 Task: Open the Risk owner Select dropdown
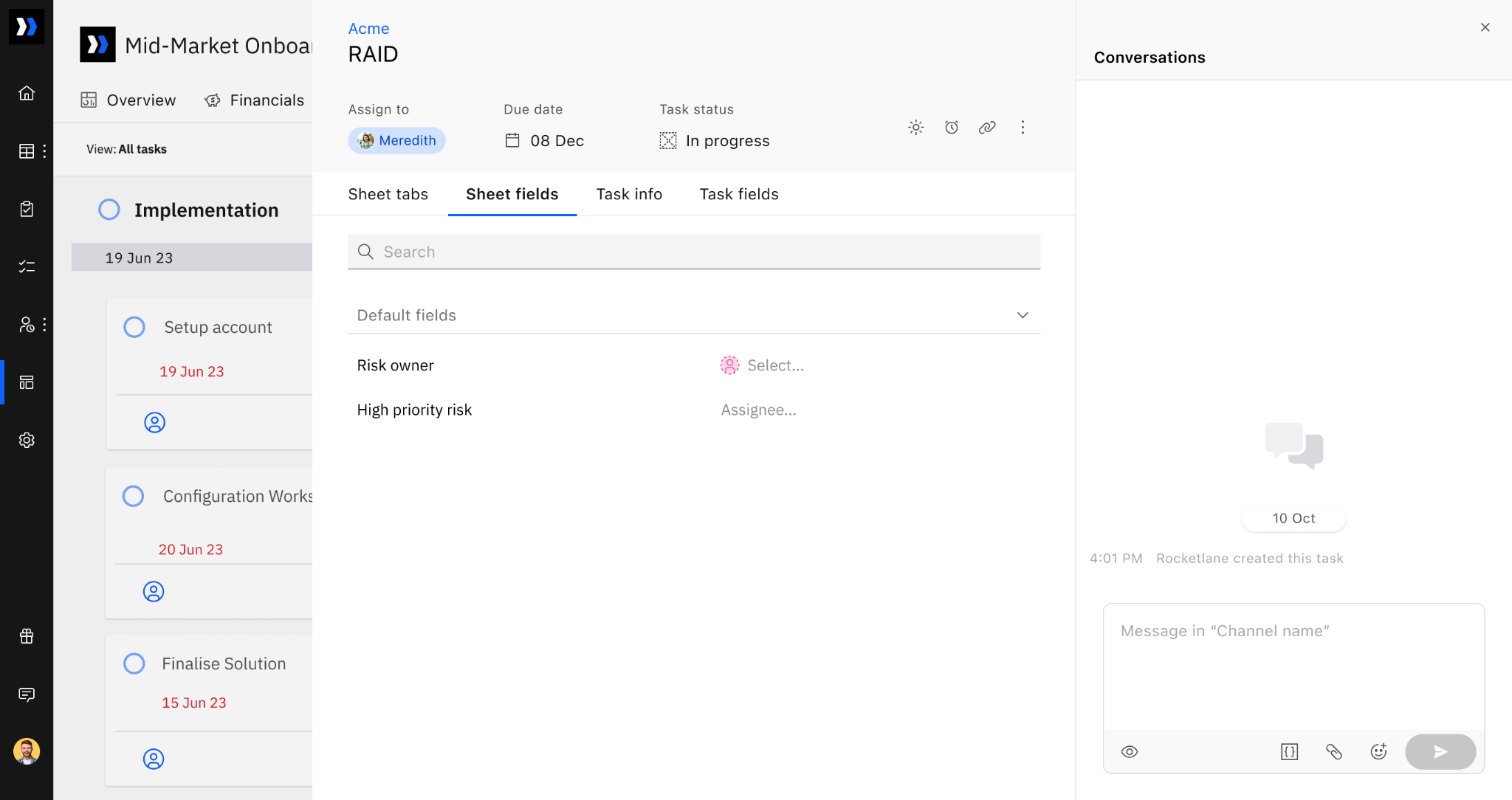774,365
